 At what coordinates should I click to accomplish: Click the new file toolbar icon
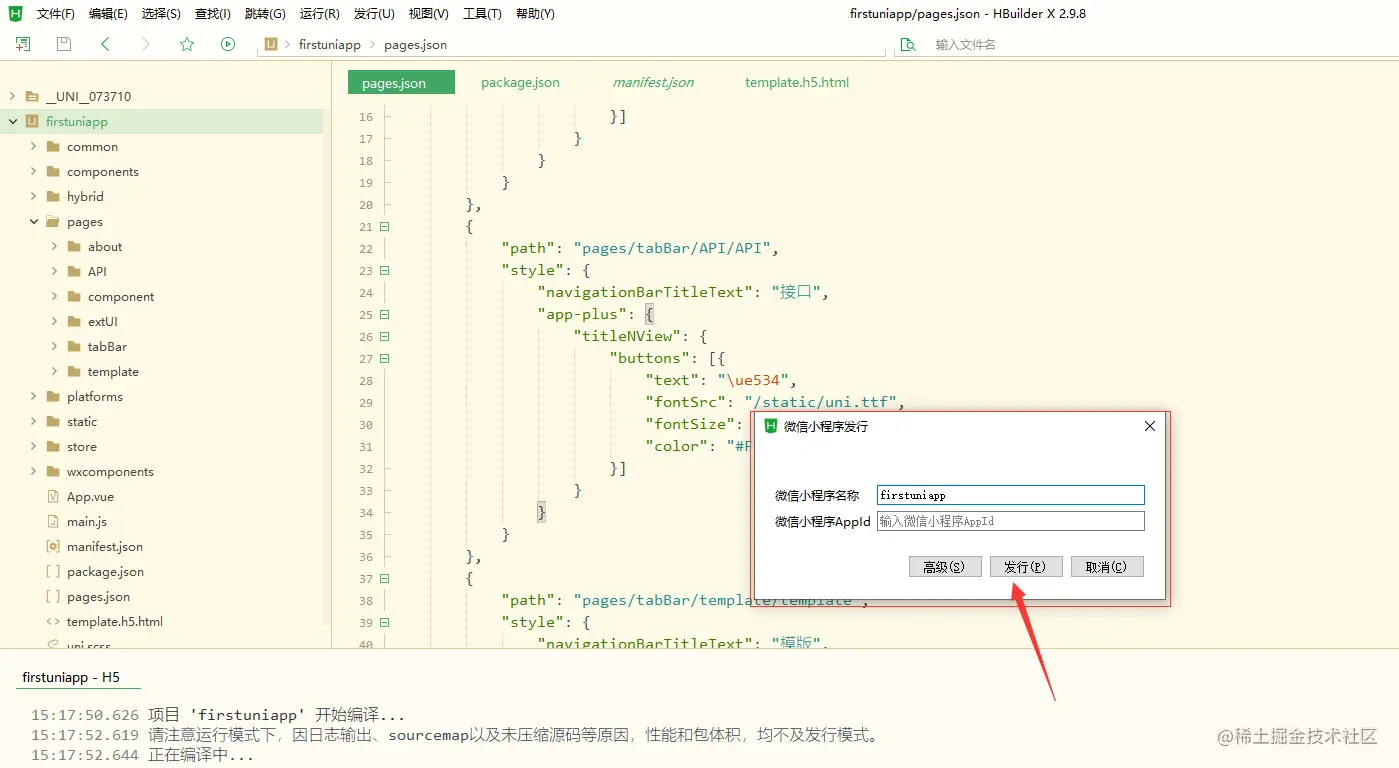coord(23,44)
